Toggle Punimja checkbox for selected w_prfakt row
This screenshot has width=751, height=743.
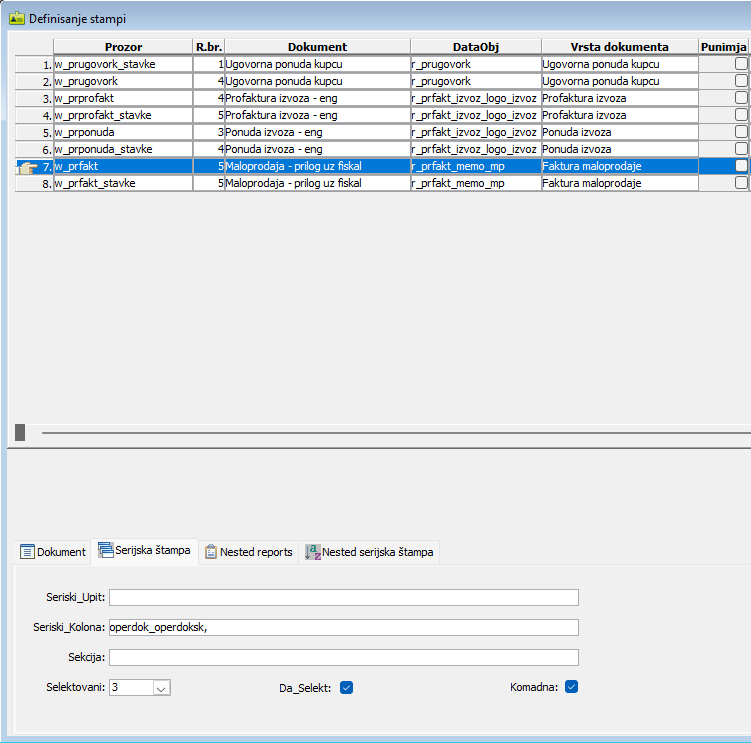click(741, 166)
